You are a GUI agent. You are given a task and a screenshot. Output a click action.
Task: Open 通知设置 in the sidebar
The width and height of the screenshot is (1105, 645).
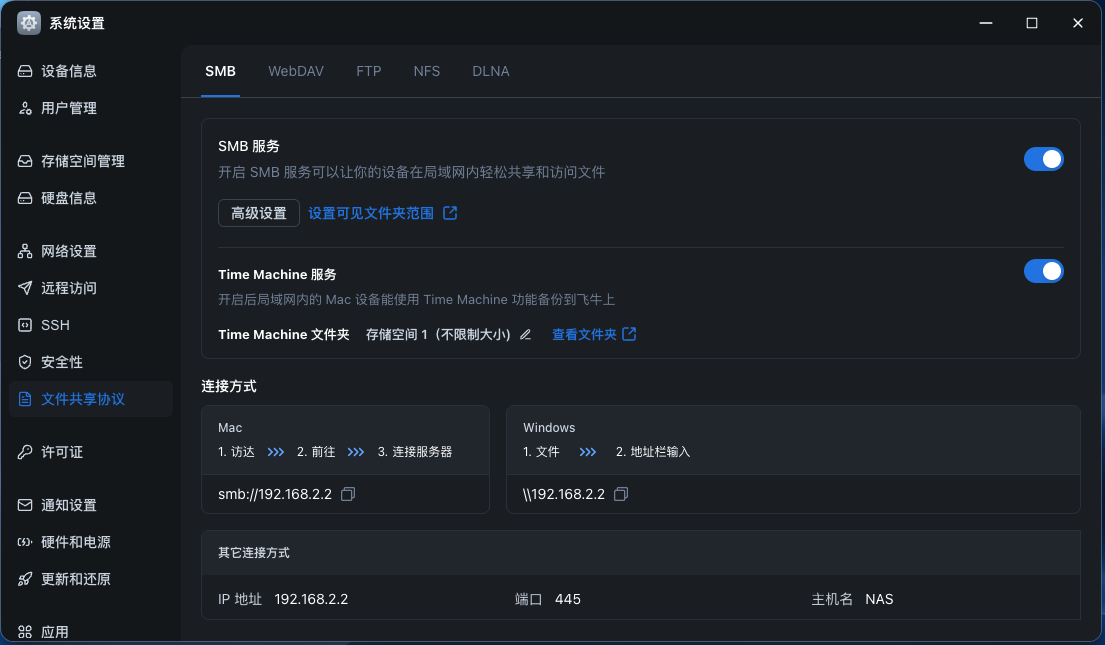coord(91,505)
